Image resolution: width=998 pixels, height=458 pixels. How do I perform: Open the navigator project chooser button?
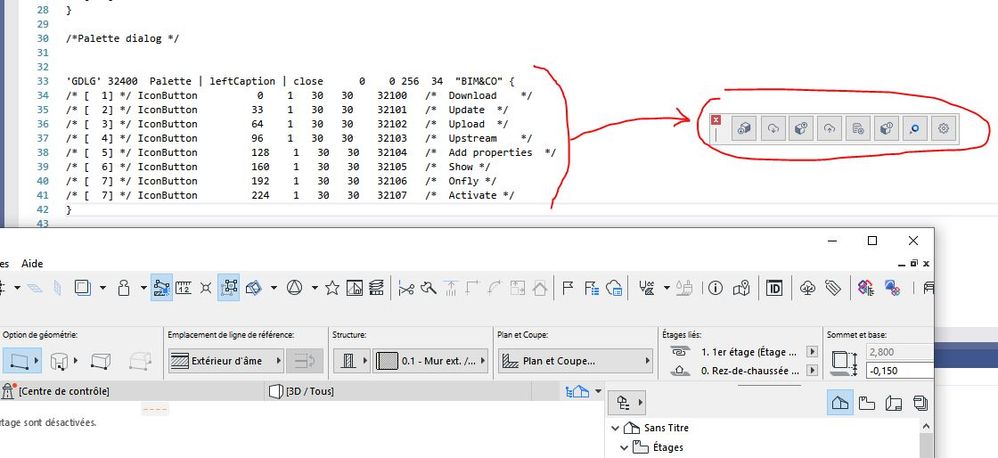coord(628,403)
